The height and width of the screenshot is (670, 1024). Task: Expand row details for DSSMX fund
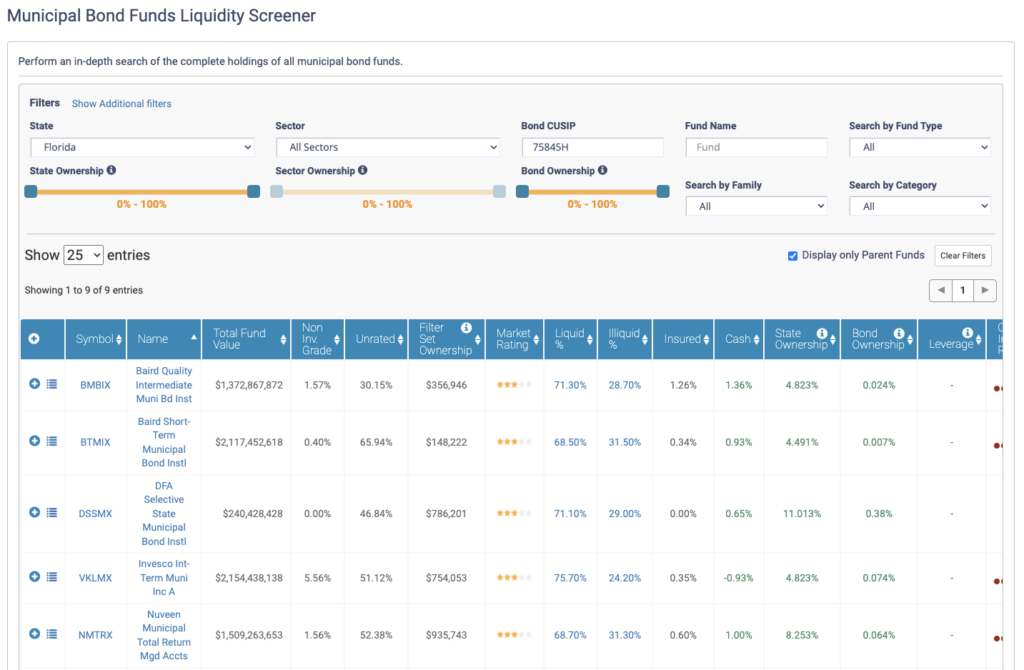(35, 513)
